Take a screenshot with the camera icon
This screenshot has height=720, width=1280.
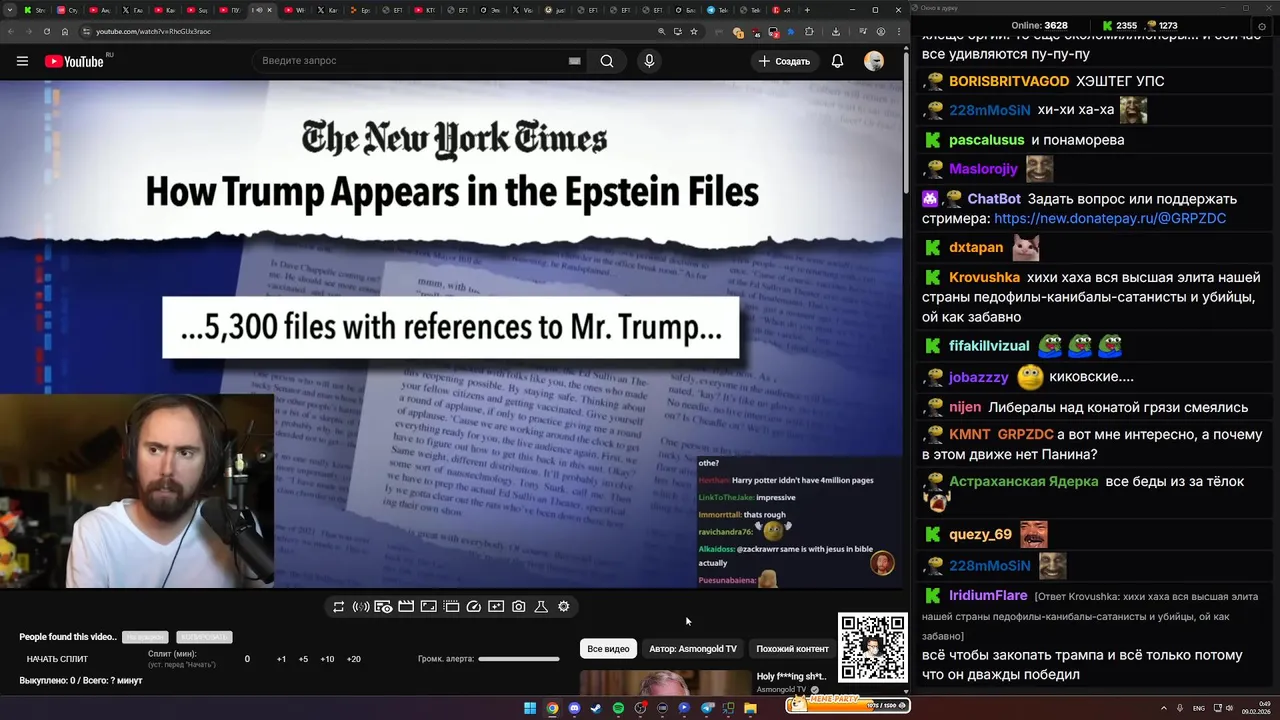[518, 606]
